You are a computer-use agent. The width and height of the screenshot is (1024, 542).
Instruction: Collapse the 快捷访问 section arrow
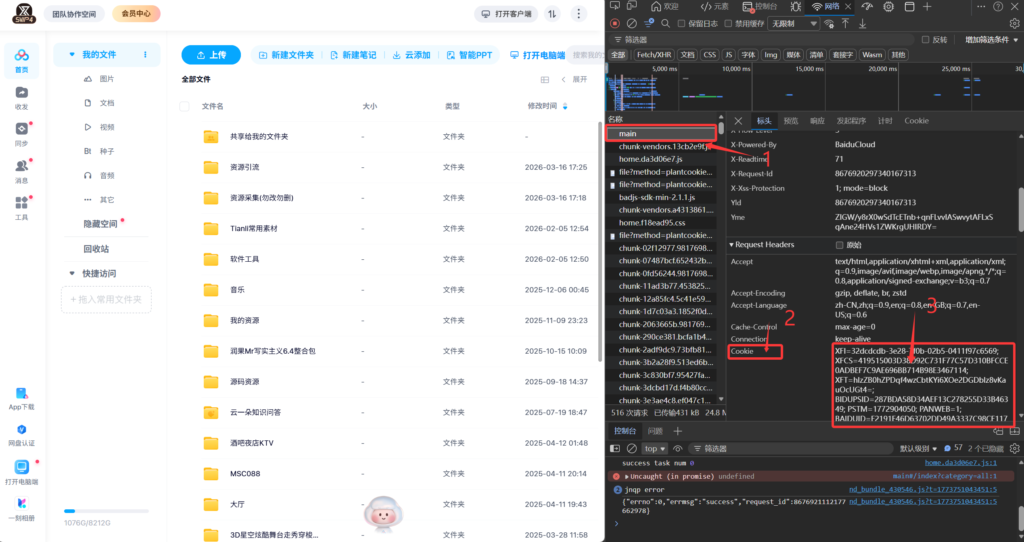coord(72,274)
